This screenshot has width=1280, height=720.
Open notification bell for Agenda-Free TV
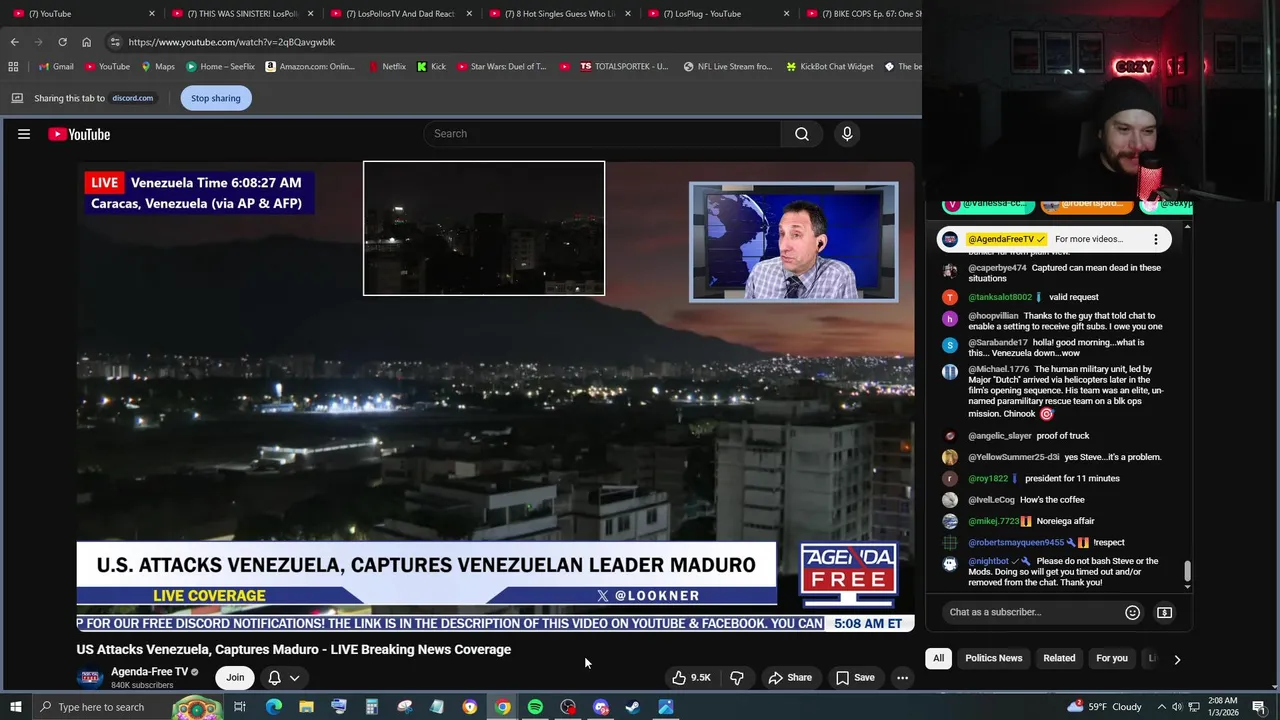click(x=274, y=678)
